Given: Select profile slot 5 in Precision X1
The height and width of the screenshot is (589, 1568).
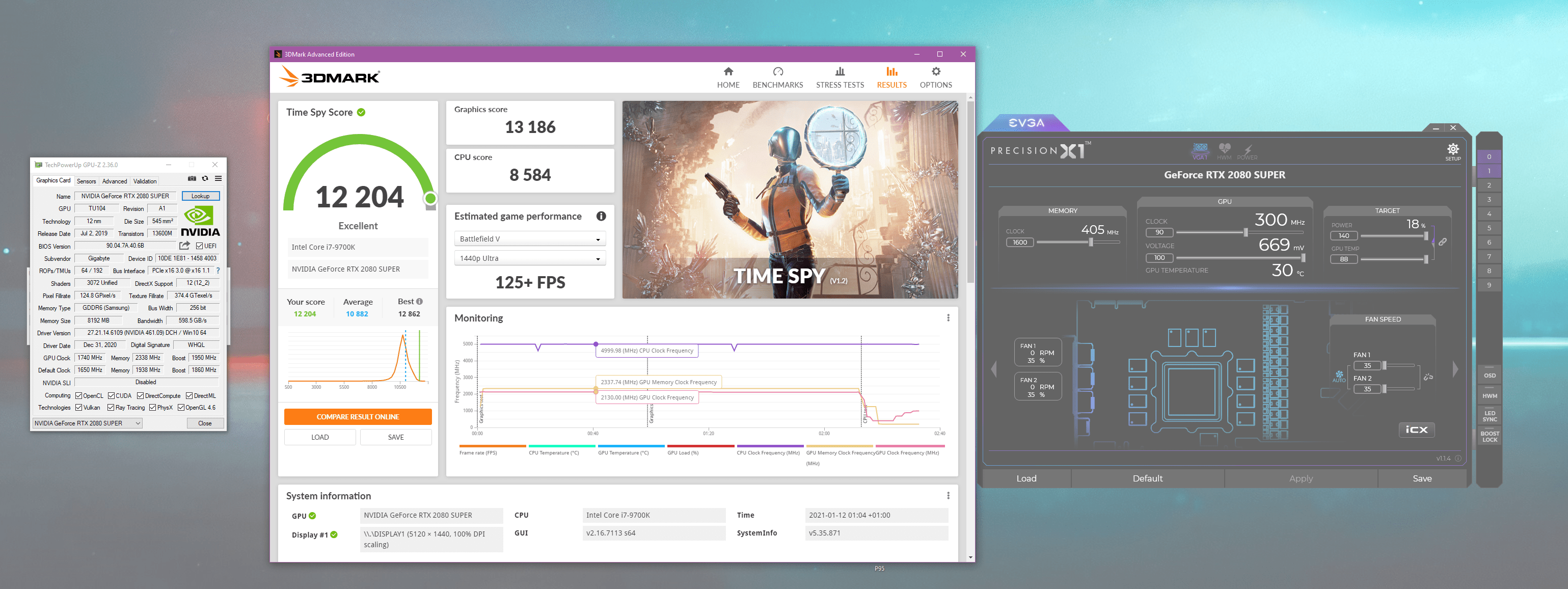Looking at the screenshot, I should [x=1489, y=228].
